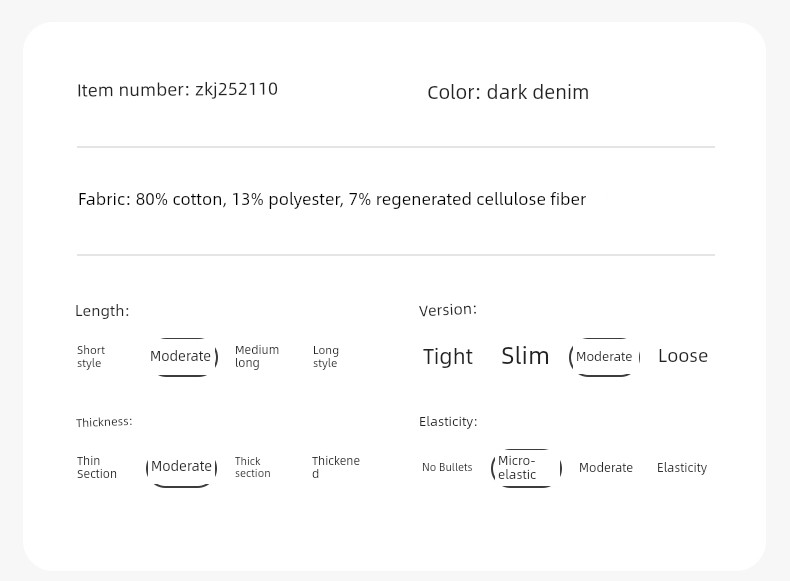Click the Fabric composition line
This screenshot has width=790, height=581.
pyautogui.click(x=332, y=200)
